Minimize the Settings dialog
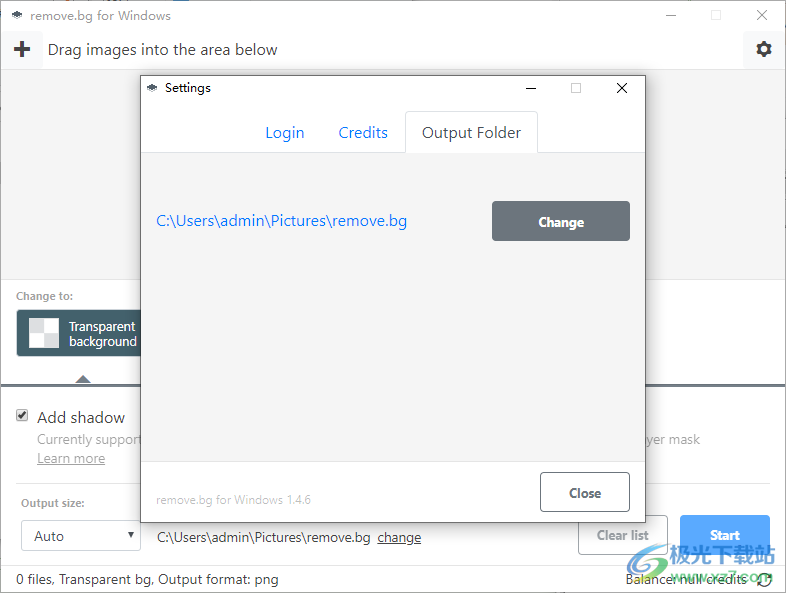786x593 pixels. click(531, 88)
